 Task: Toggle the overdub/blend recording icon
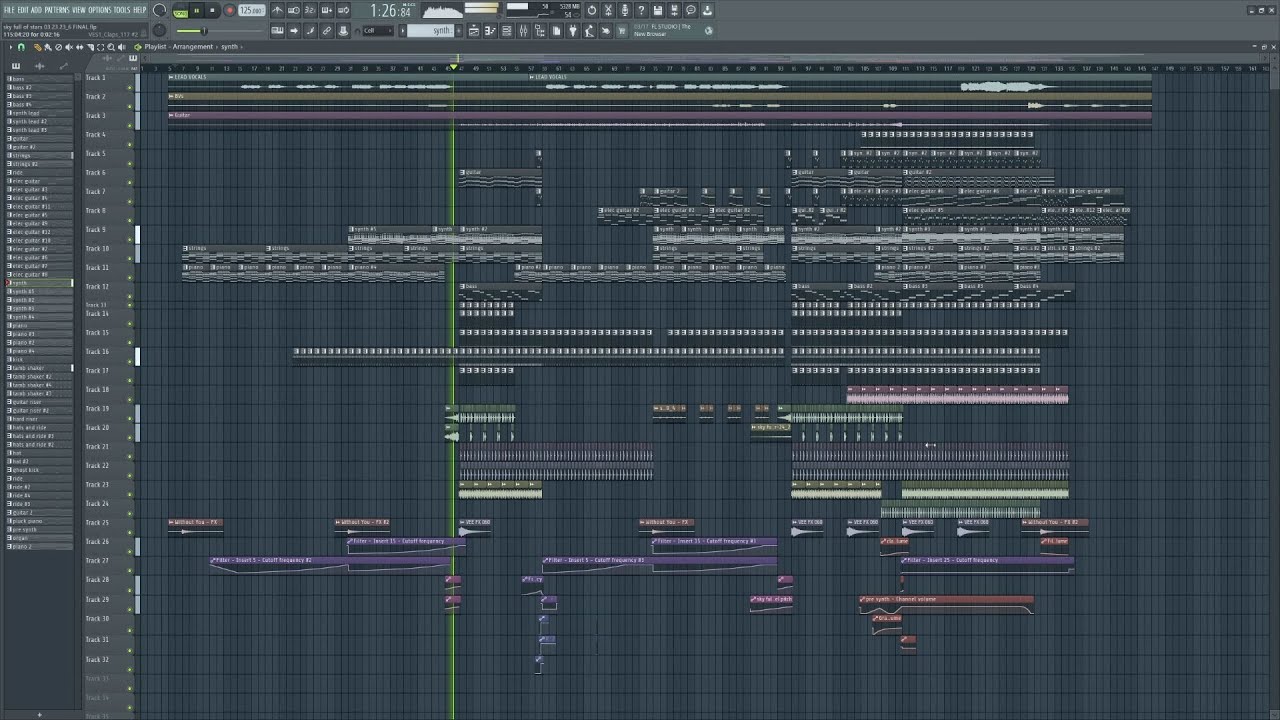click(327, 10)
